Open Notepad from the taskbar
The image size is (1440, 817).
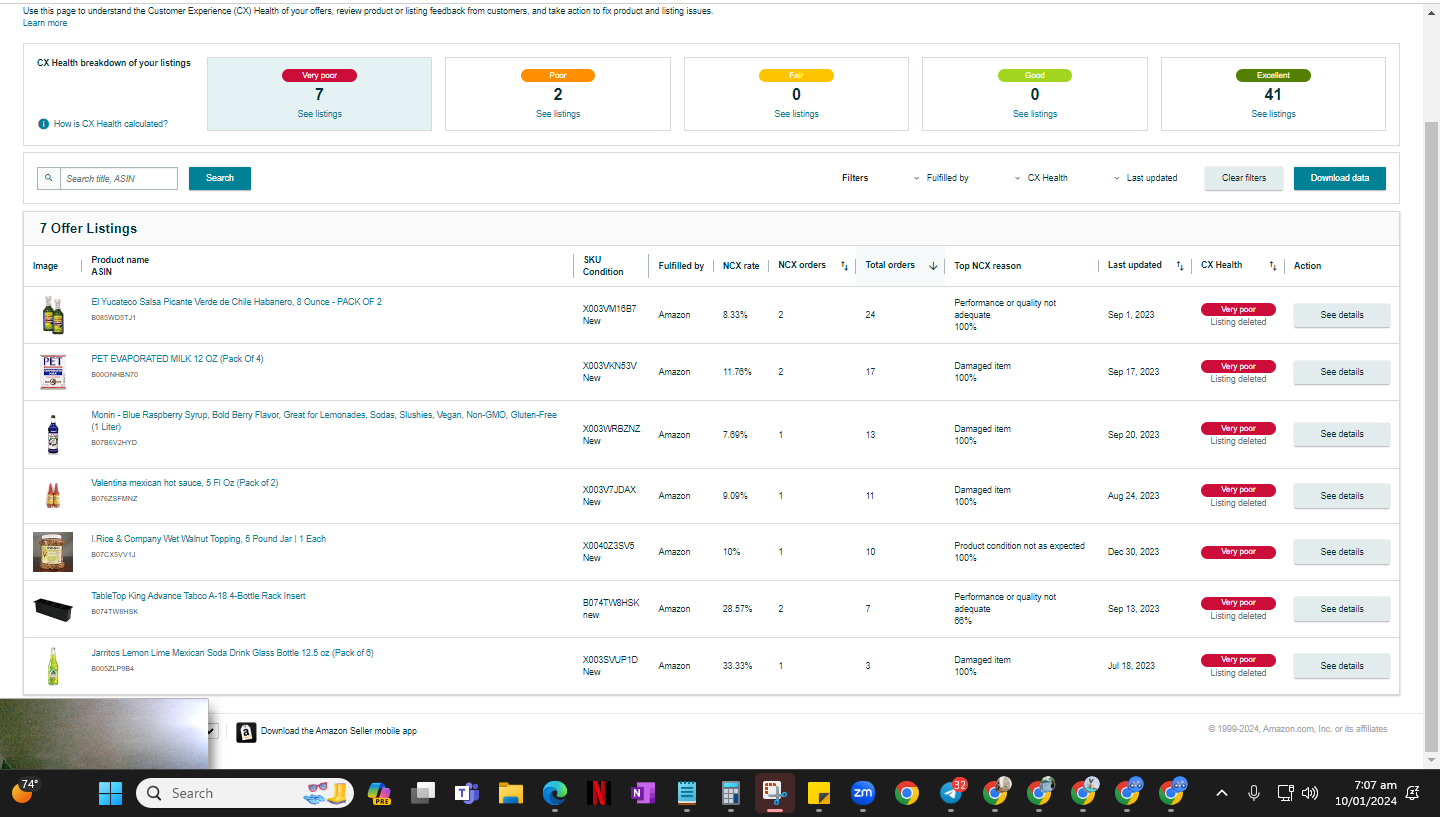(687, 793)
